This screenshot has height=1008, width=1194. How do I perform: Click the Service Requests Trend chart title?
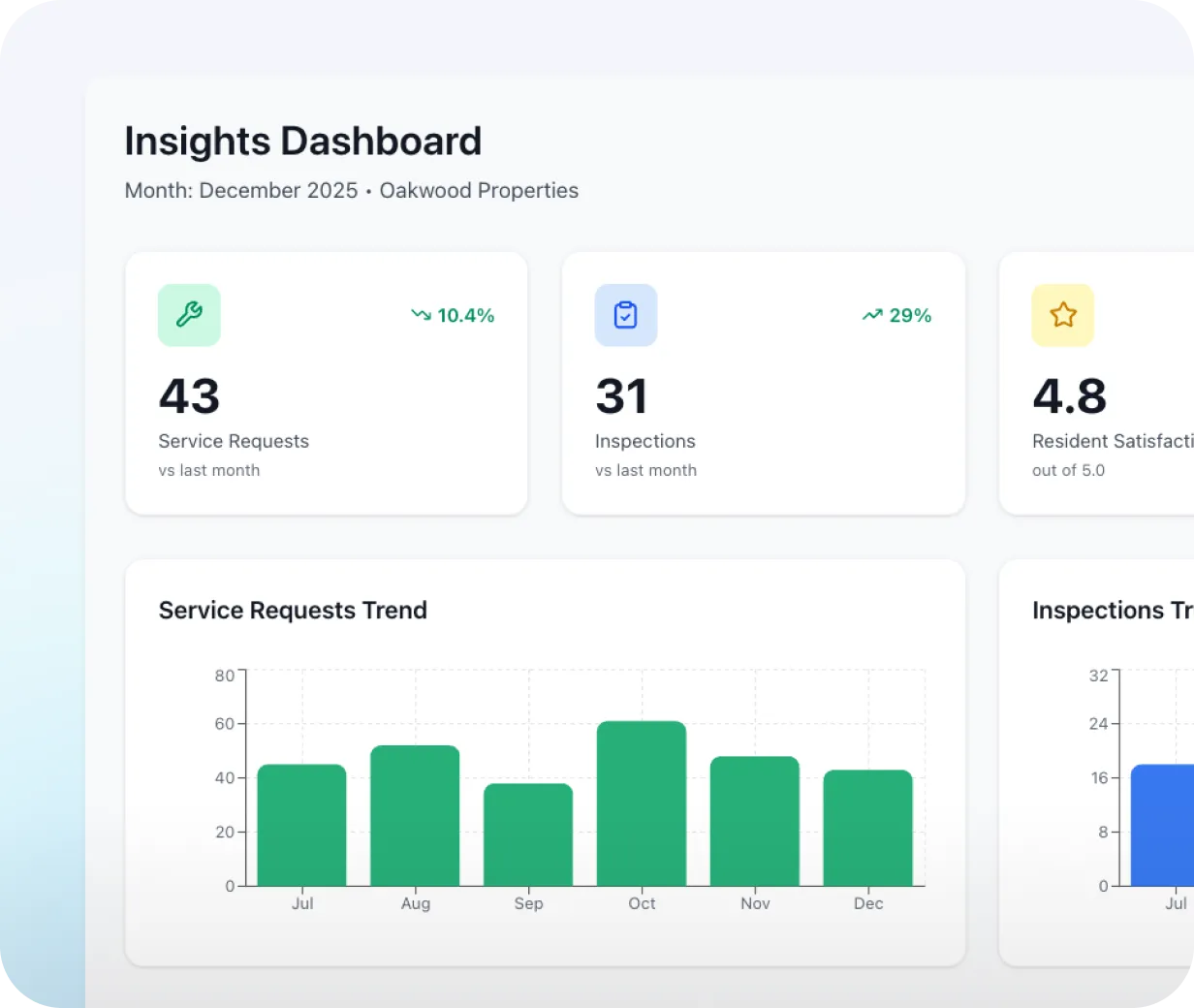tap(293, 610)
